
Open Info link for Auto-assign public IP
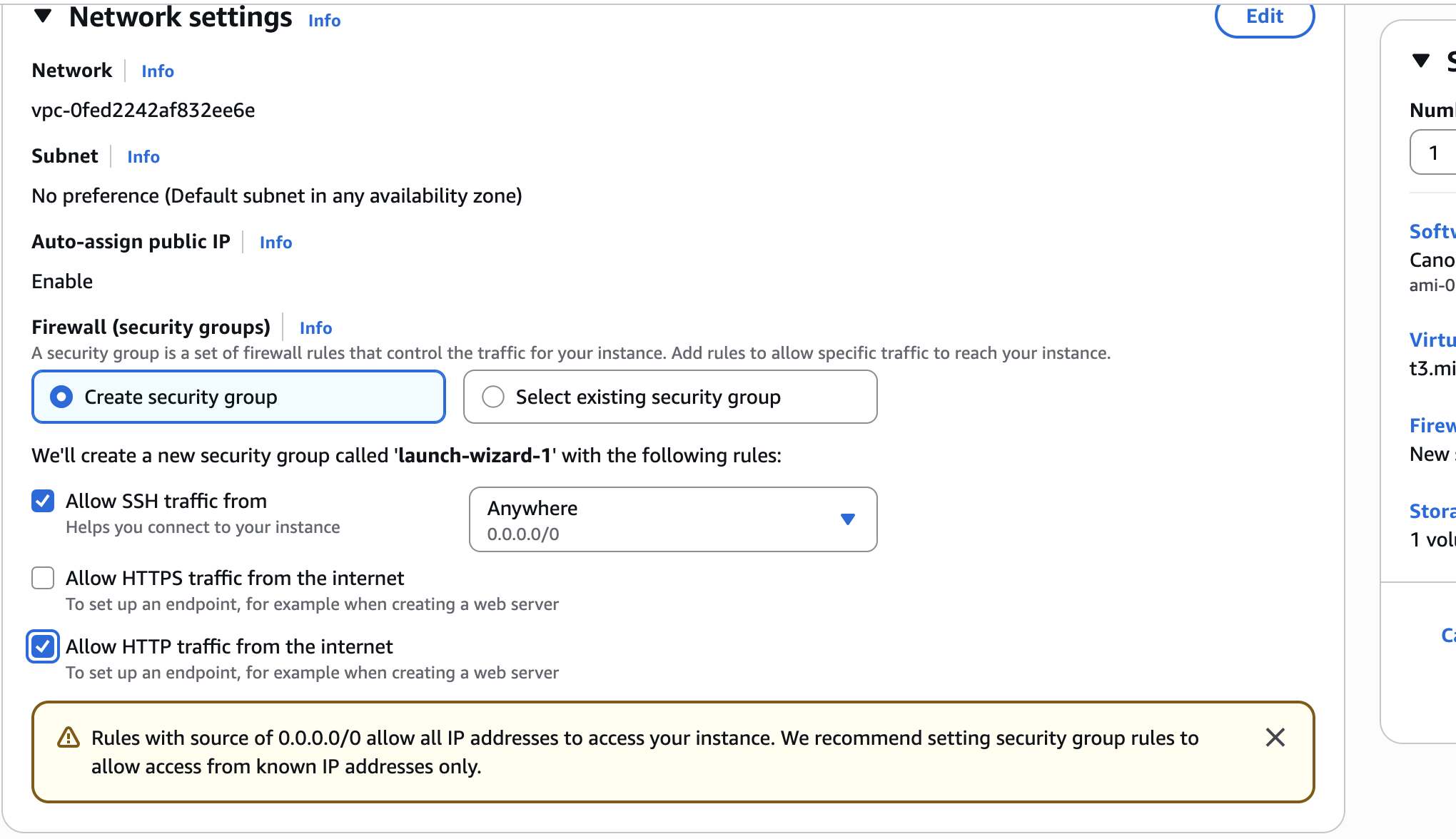pyautogui.click(x=275, y=242)
